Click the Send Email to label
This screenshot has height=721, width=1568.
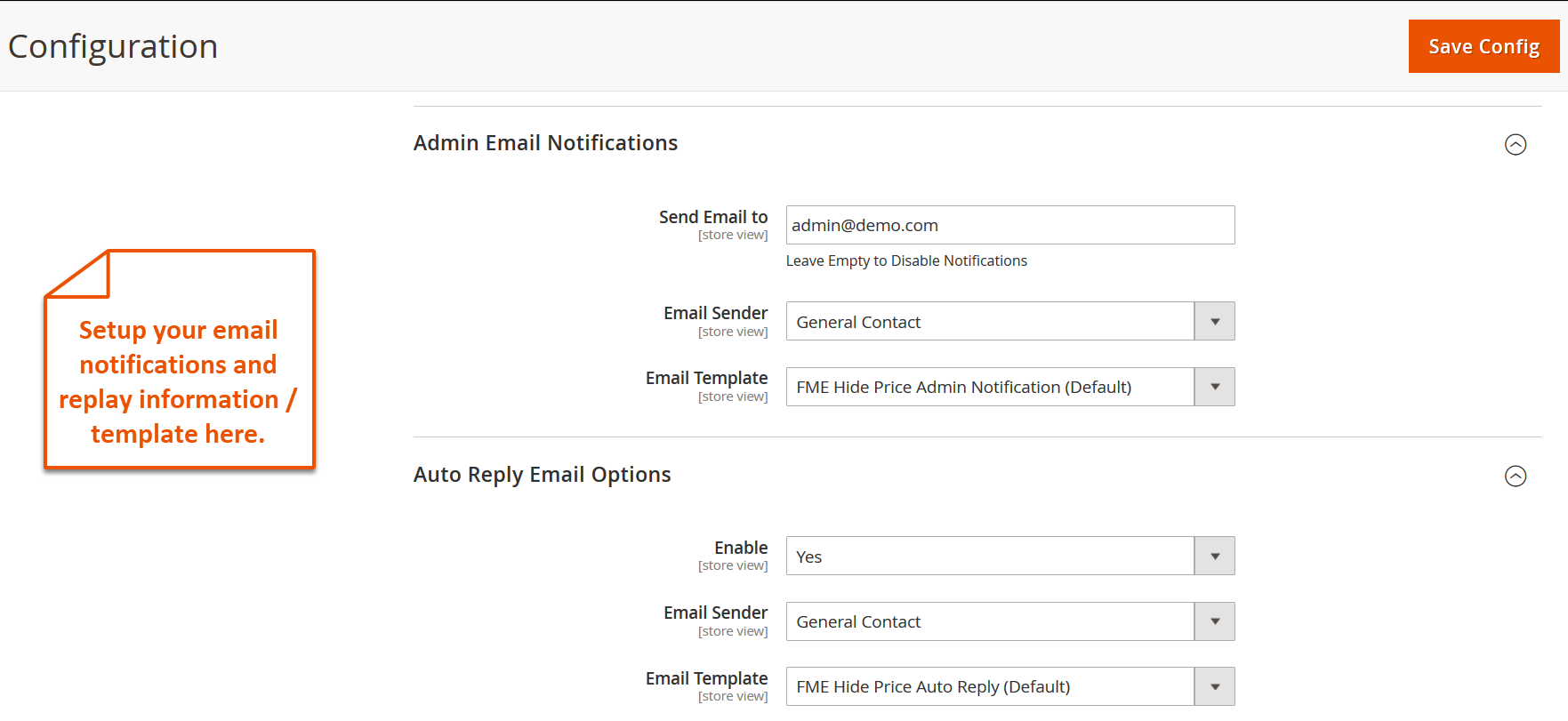(x=713, y=217)
